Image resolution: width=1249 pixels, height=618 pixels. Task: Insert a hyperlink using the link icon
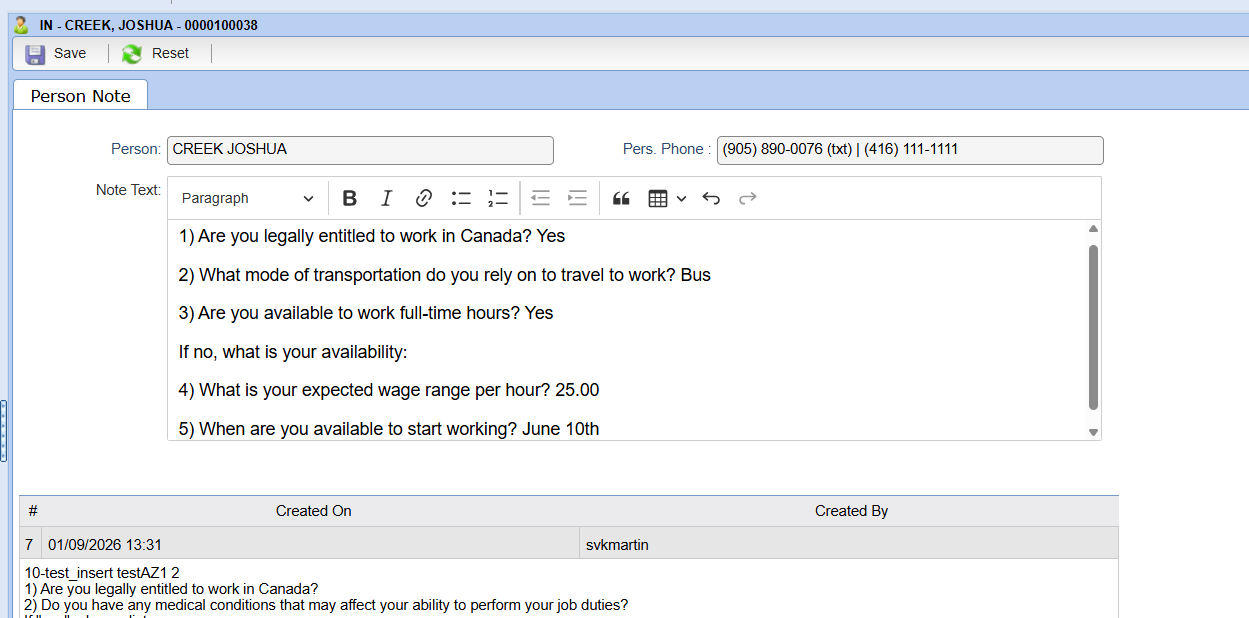(x=423, y=198)
